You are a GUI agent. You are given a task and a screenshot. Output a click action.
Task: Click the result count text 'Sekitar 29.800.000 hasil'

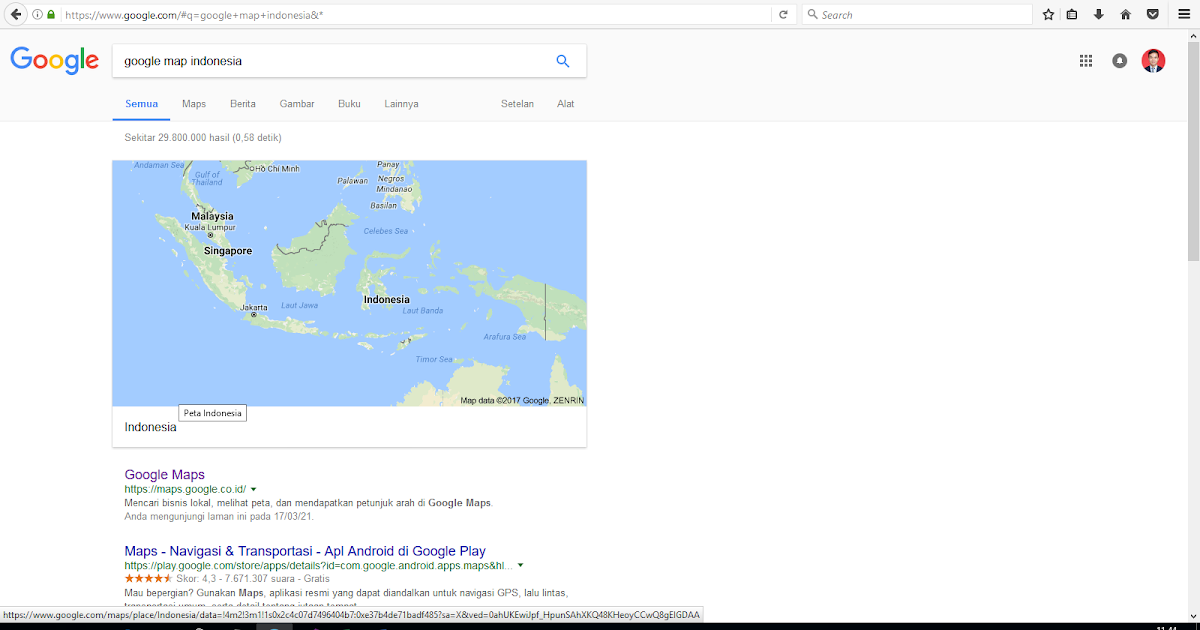pyautogui.click(x=177, y=138)
